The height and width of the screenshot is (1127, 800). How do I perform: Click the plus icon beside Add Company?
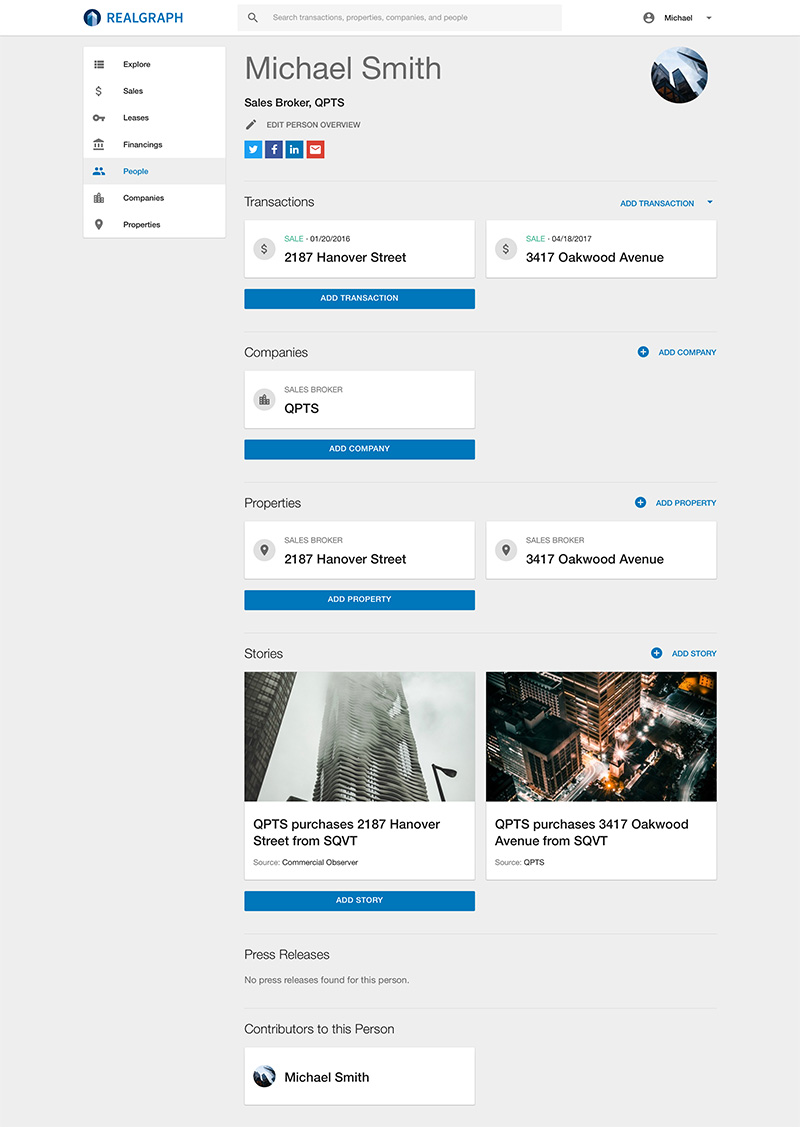pos(643,352)
